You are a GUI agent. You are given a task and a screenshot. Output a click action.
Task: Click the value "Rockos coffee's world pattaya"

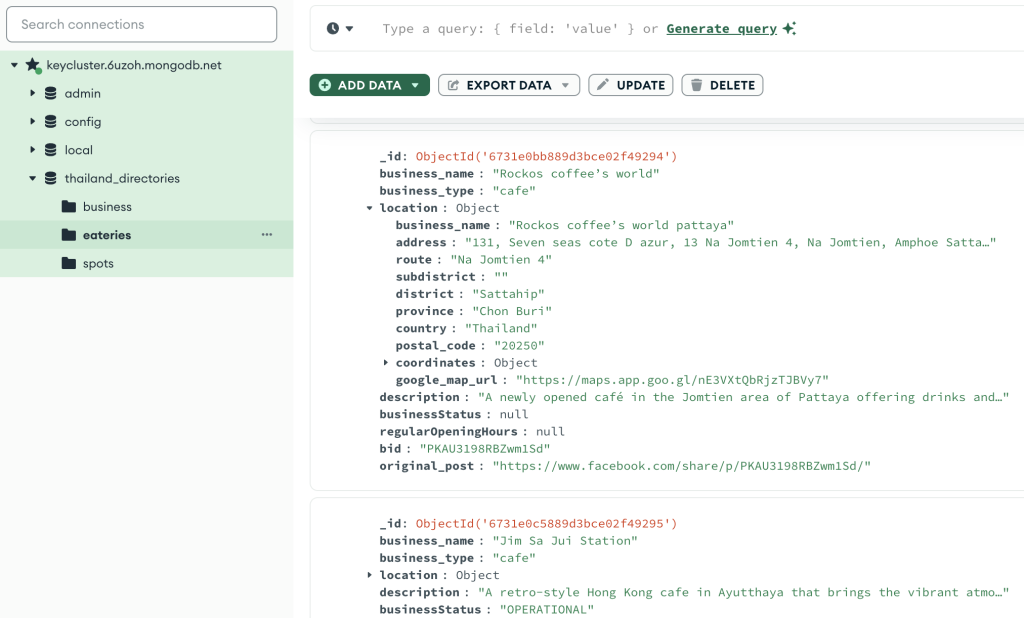pos(621,225)
